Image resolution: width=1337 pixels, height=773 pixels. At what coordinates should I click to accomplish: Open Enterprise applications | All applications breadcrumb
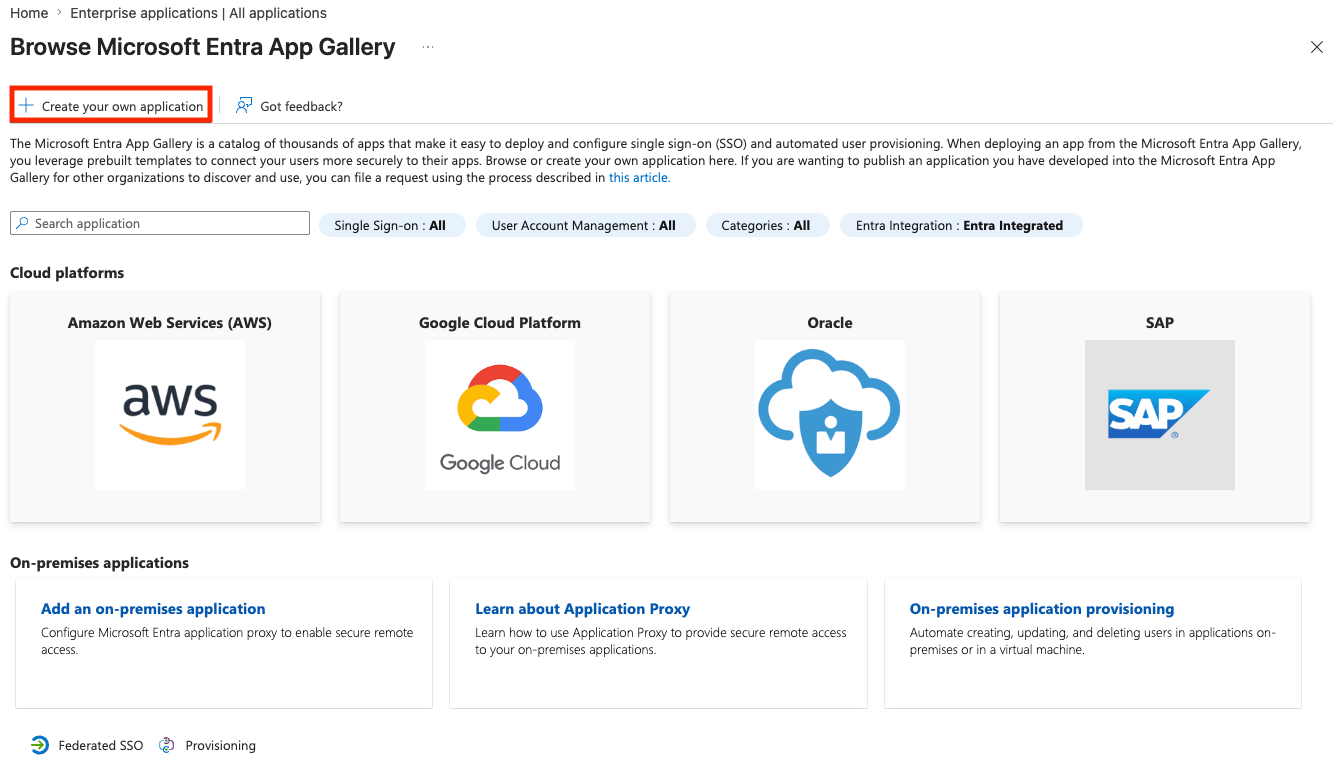(x=198, y=13)
